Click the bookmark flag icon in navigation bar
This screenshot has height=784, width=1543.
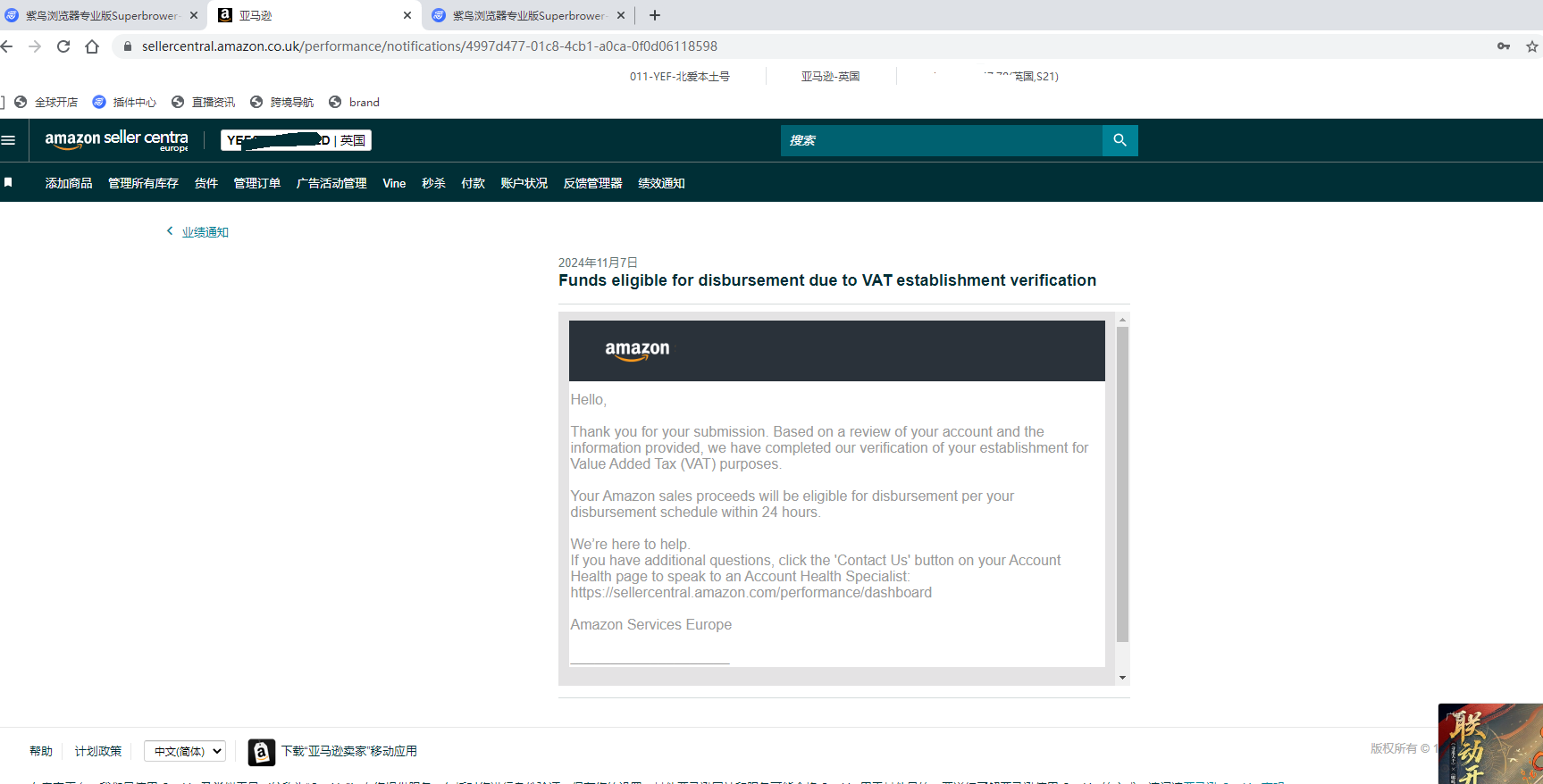click(x=9, y=182)
